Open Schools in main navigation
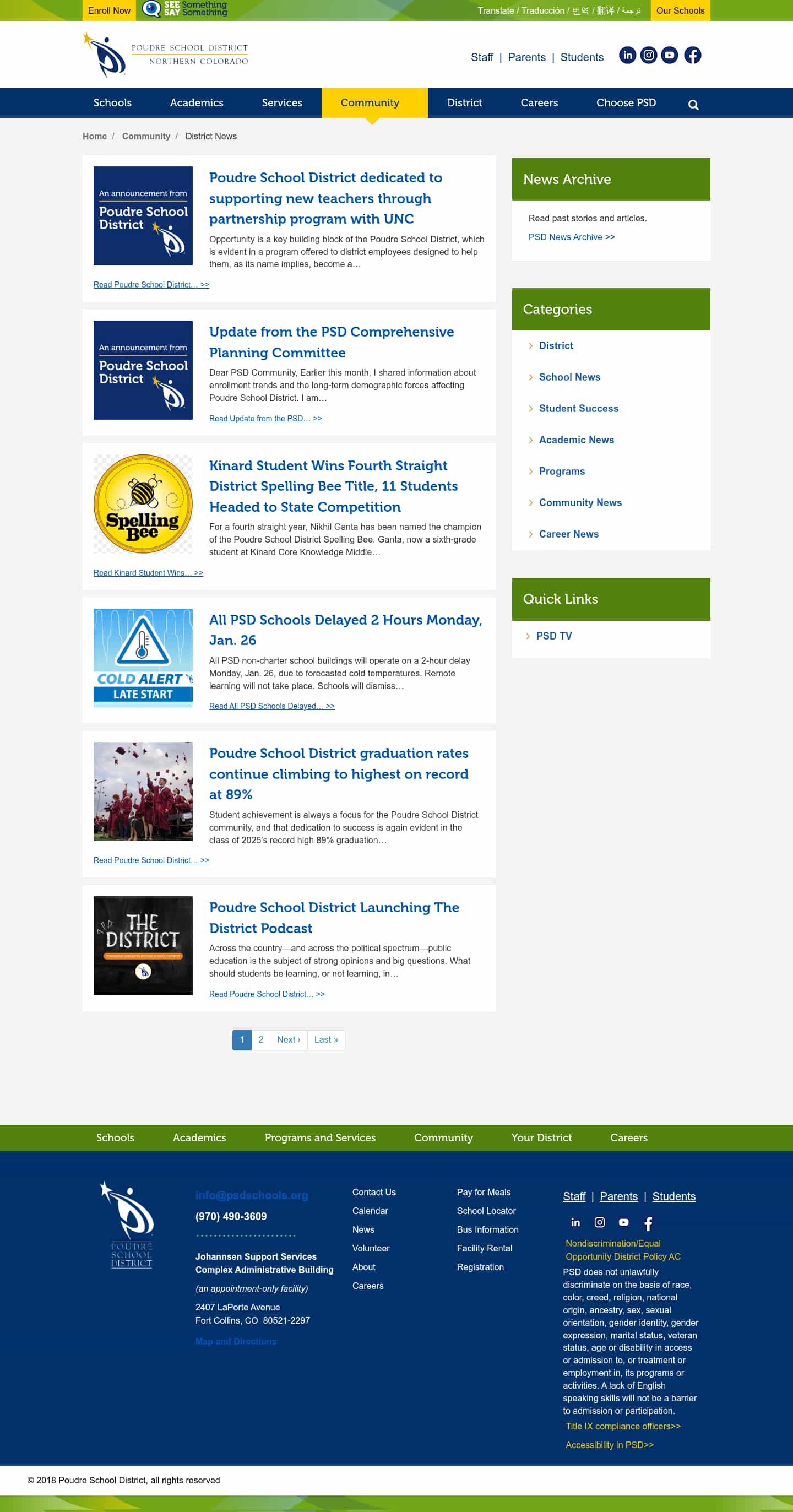 coord(112,102)
